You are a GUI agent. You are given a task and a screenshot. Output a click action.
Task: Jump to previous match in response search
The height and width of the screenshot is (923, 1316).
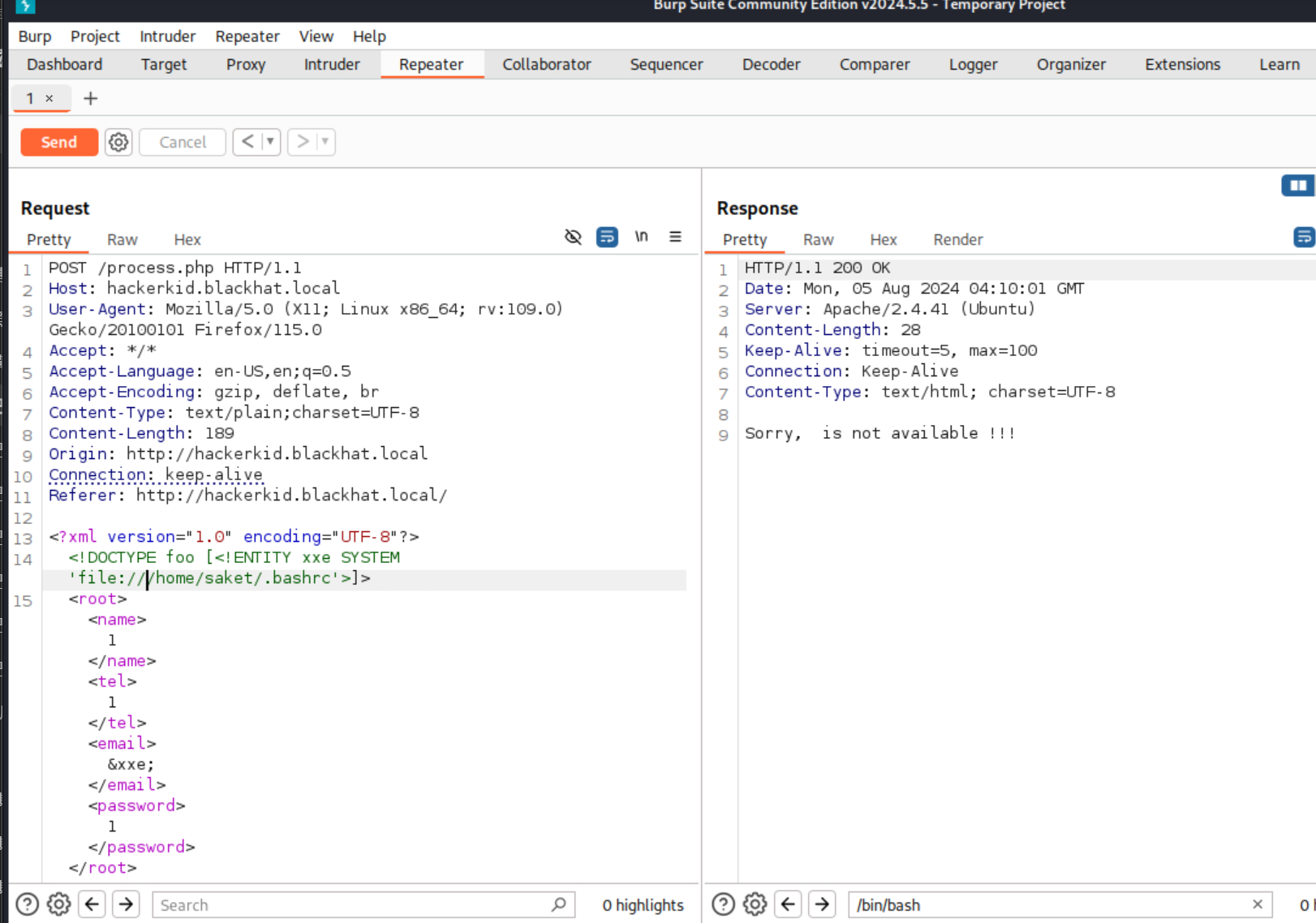pos(789,904)
